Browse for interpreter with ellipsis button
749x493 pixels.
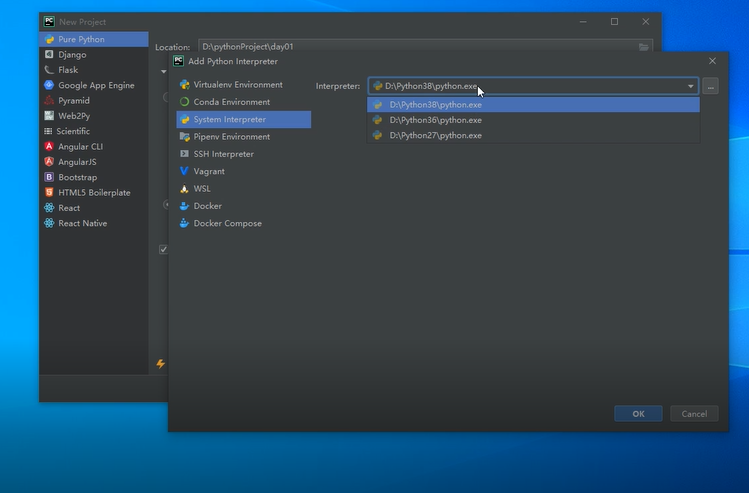point(710,86)
